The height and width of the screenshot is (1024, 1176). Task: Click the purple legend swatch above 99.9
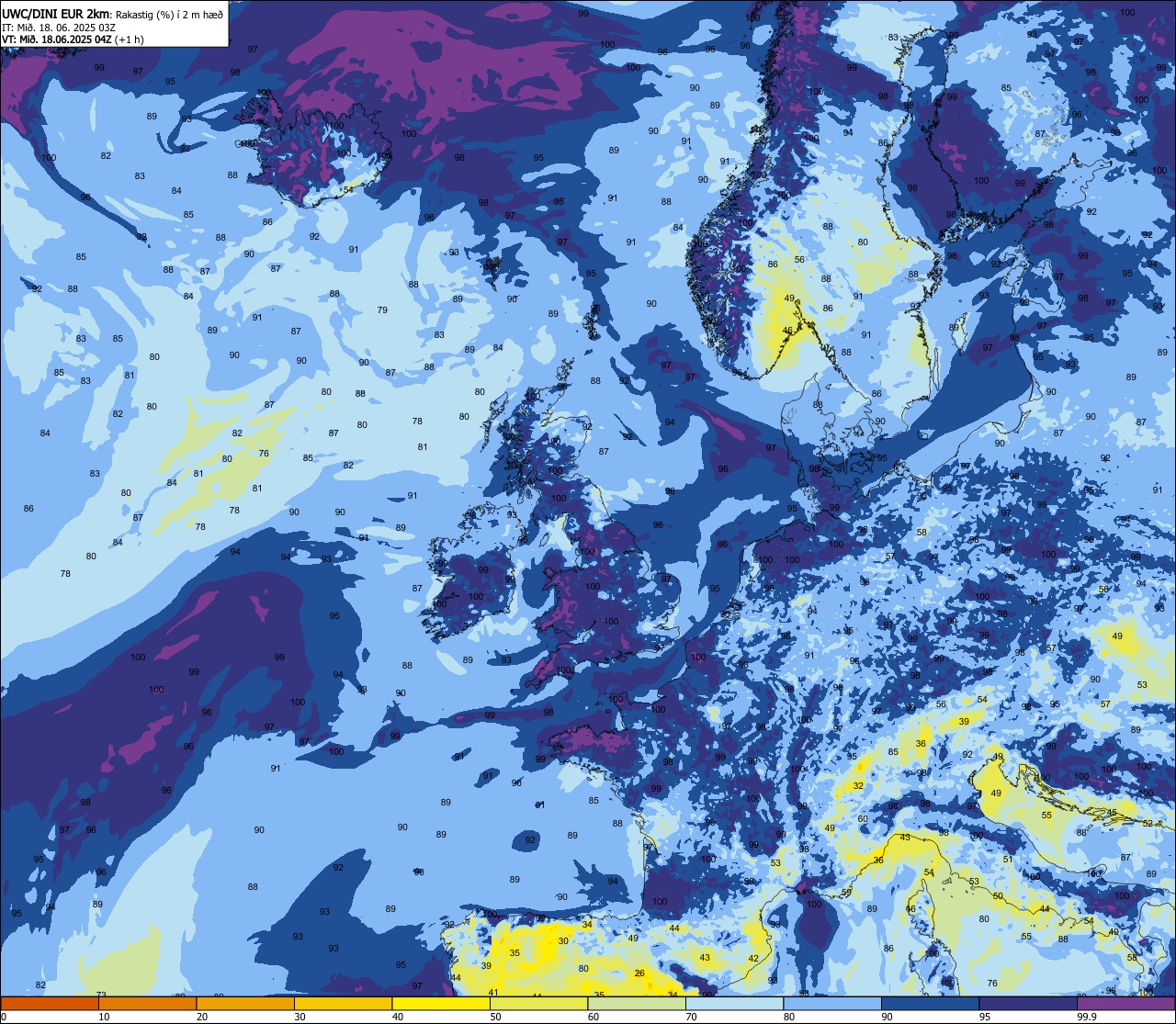(1125, 1004)
